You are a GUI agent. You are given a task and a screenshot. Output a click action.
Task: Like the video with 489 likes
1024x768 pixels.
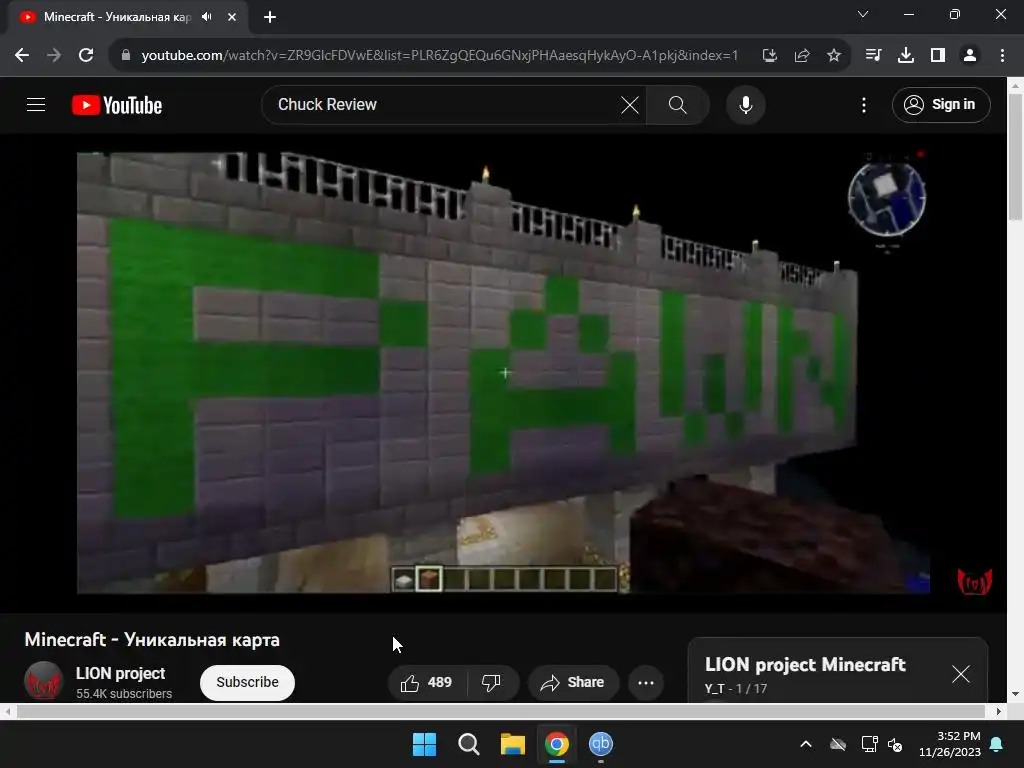coord(427,682)
